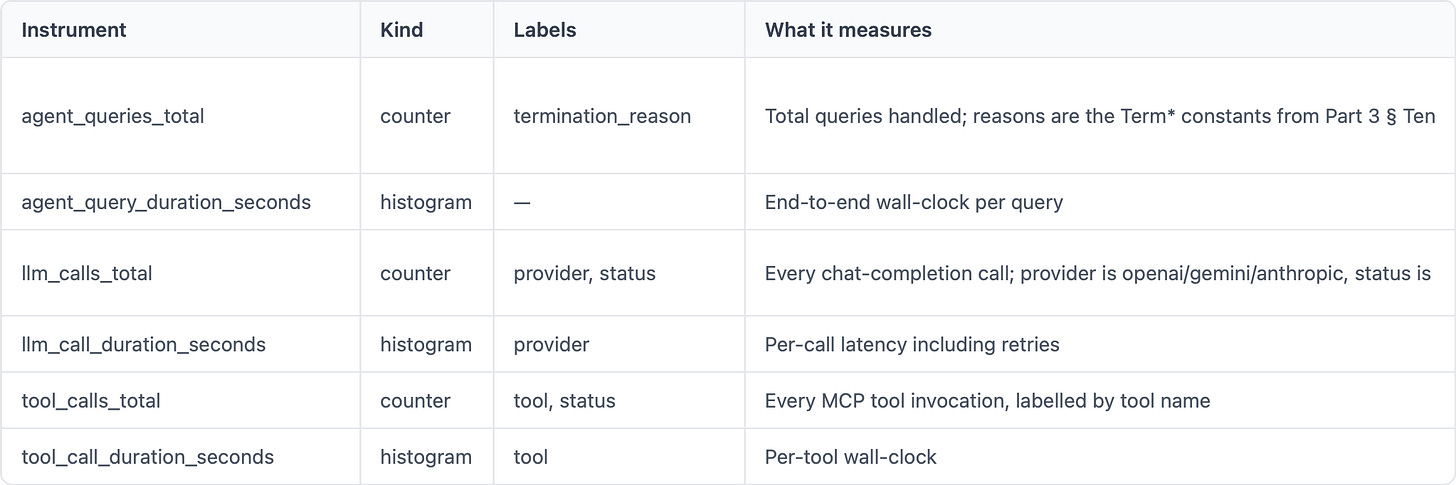This screenshot has height=485, width=1456.
Task: Click the histogram kind for tool_call_duration_seconds
Action: click(426, 457)
